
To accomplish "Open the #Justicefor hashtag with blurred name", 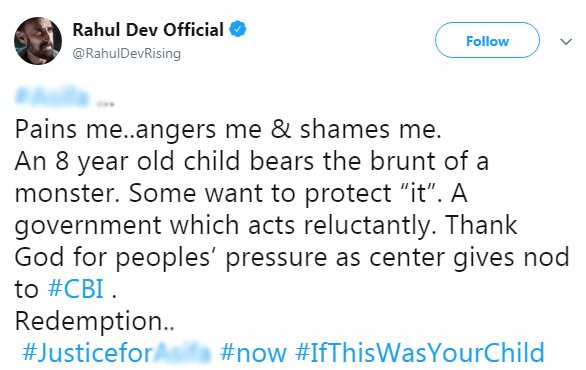I will [x=116, y=353].
